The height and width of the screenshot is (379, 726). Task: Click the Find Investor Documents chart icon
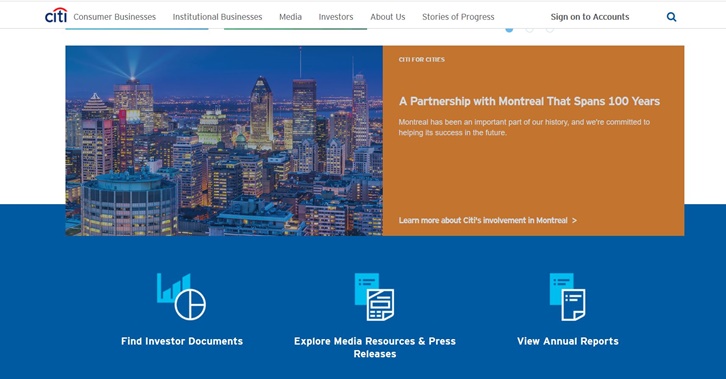182,297
